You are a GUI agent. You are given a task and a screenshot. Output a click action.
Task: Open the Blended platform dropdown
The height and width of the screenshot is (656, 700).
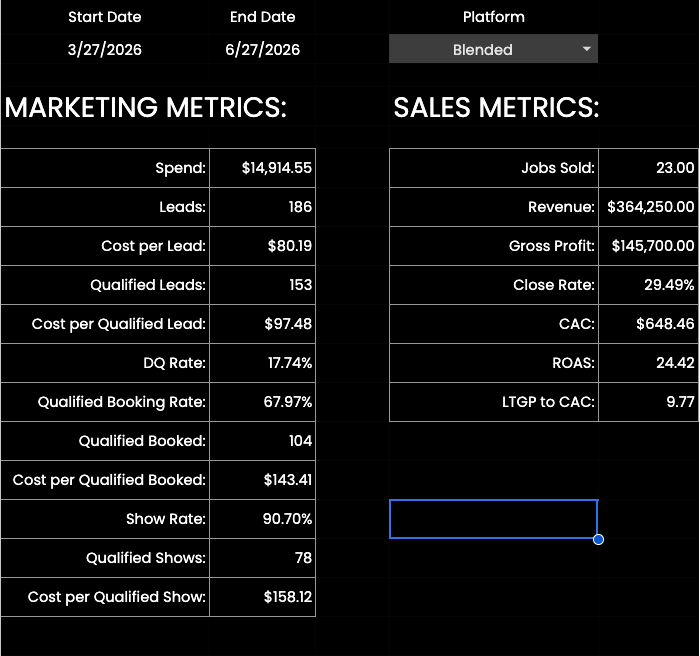tap(493, 49)
